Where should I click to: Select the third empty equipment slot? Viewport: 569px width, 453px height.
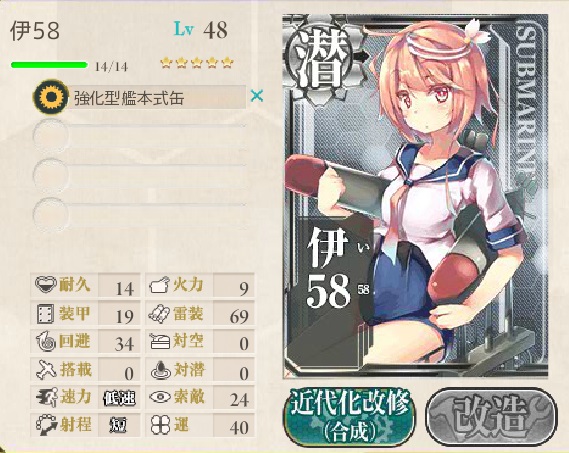pyautogui.click(x=140, y=175)
